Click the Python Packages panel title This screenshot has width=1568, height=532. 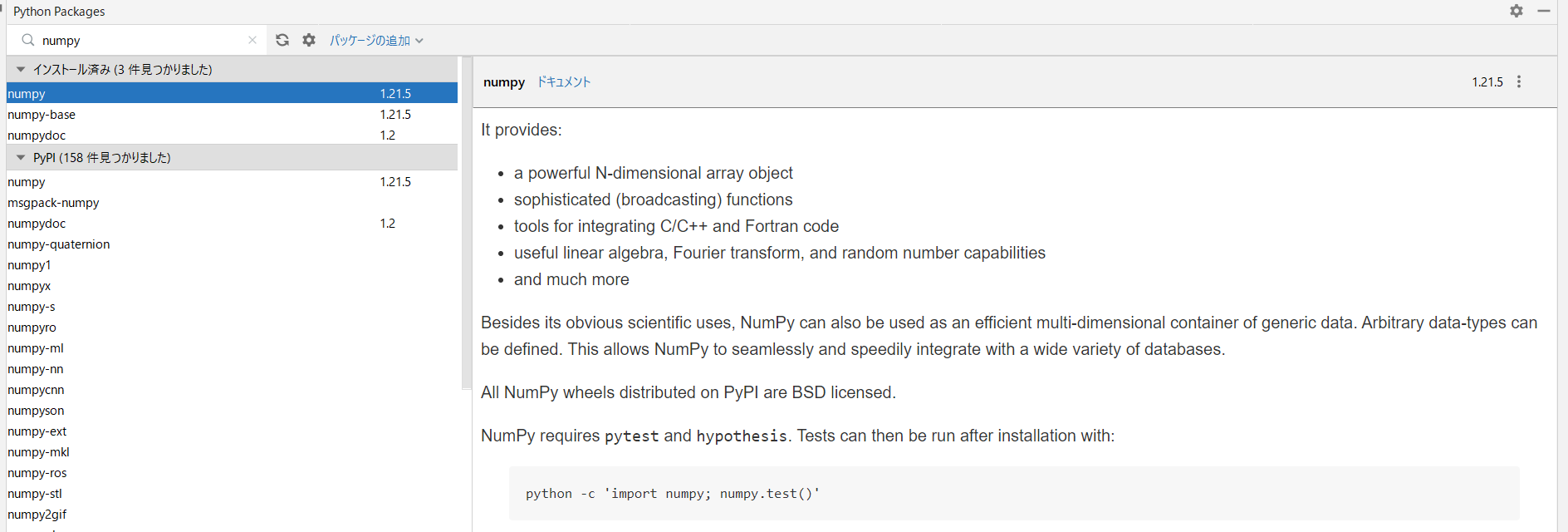pos(59,12)
